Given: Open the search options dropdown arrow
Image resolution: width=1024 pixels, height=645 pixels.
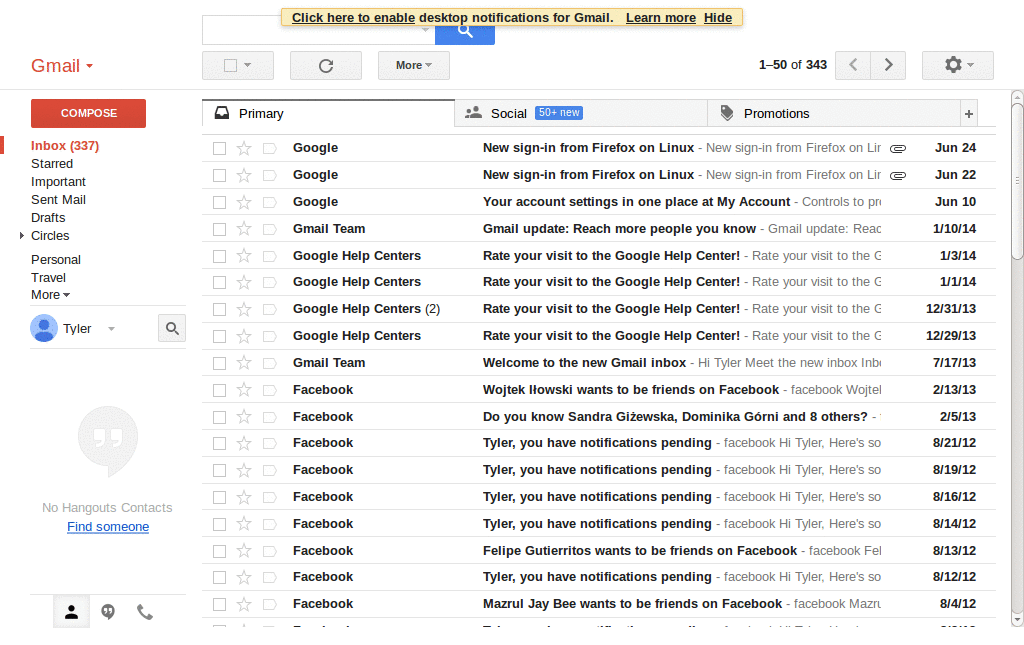Looking at the screenshot, I should (x=425, y=30).
